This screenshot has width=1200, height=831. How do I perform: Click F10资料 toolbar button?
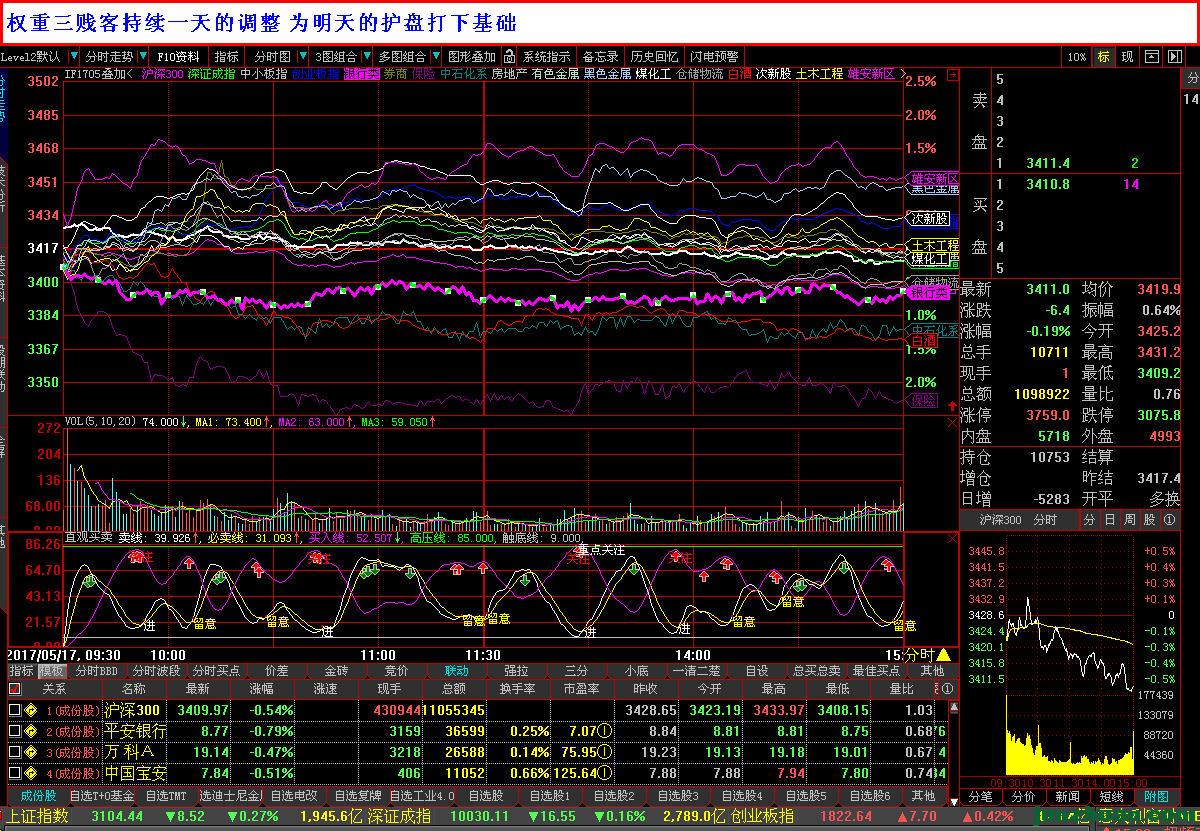click(179, 57)
